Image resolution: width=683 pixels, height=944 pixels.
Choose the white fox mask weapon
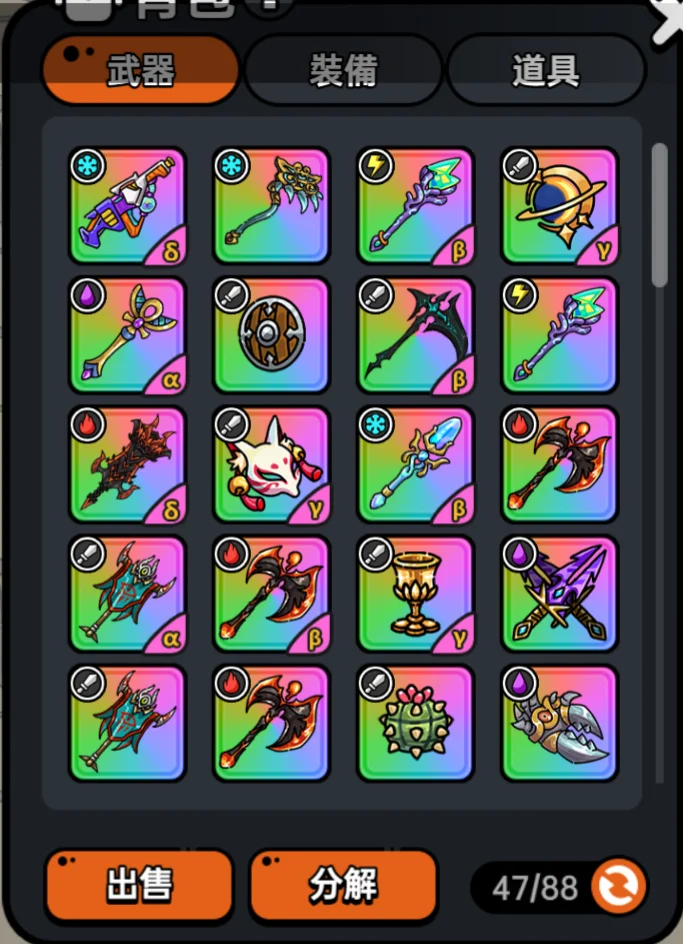(x=271, y=465)
